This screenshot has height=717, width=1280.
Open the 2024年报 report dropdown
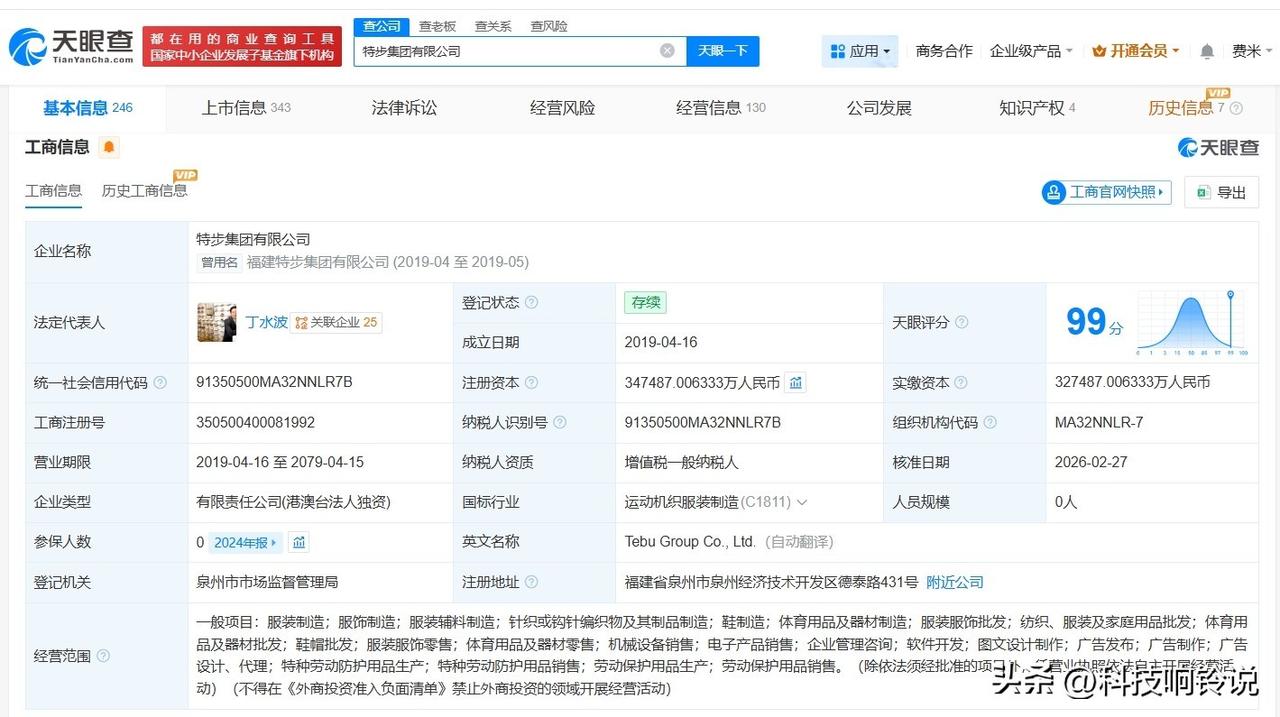(245, 542)
